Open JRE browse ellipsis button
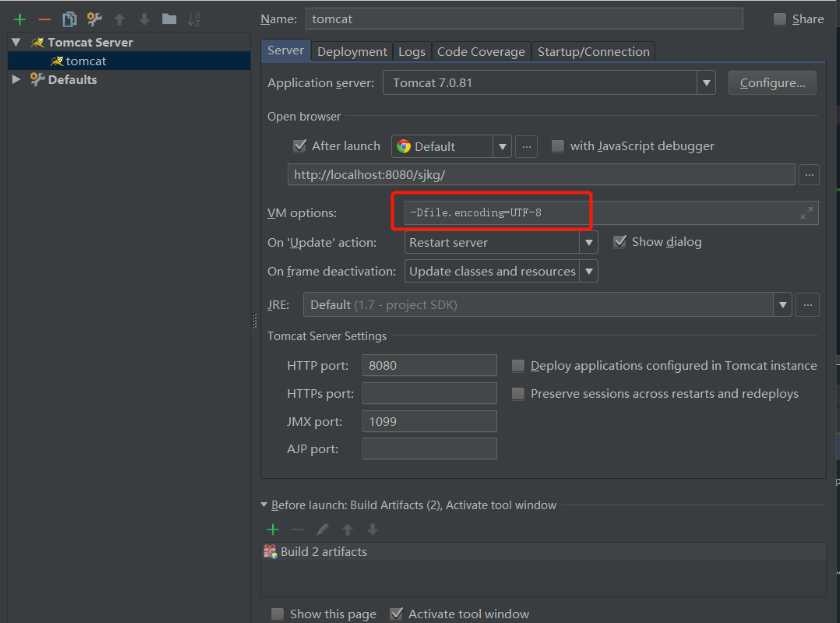 tap(808, 305)
